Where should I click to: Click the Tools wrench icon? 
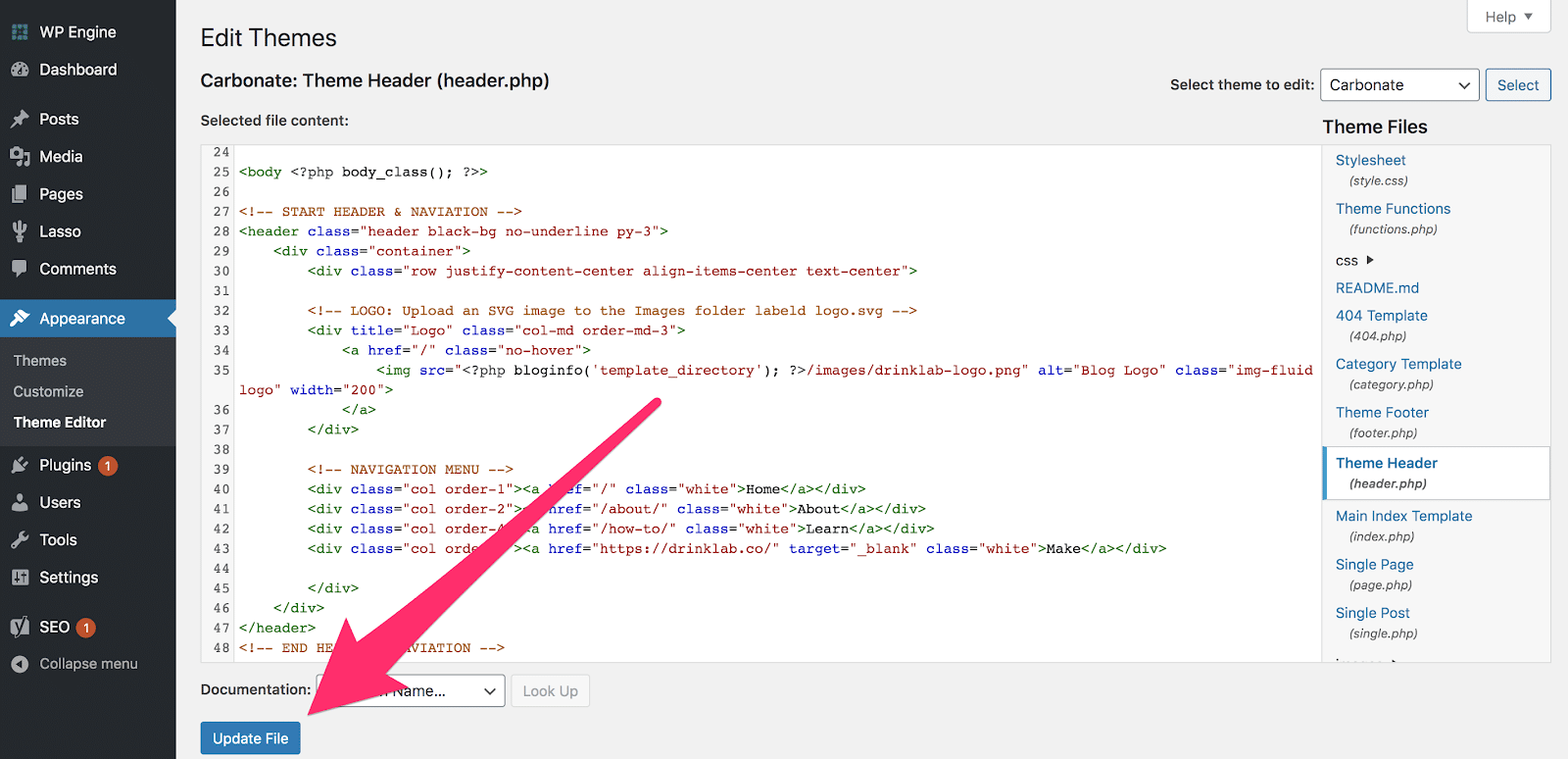point(20,540)
